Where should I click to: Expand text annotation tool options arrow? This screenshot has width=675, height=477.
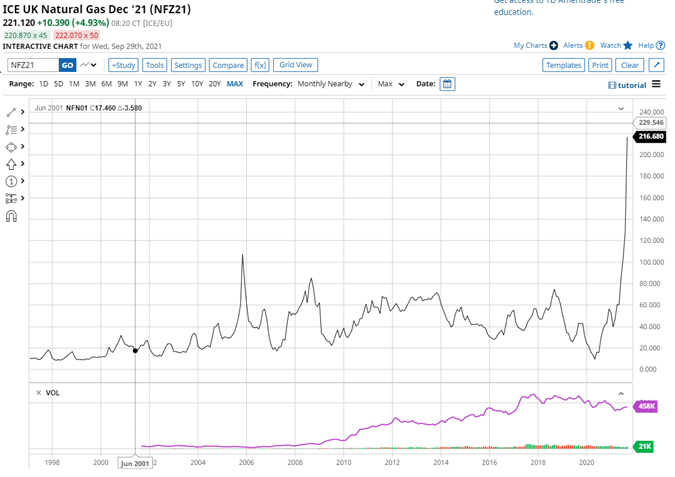click(x=23, y=129)
